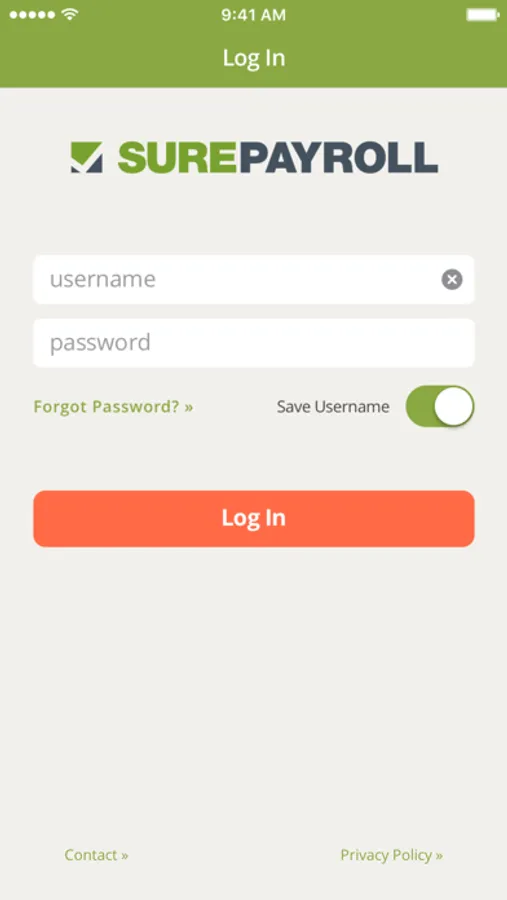Viewport: 507px width, 900px height.
Task: Tap the SurePayroll checkmark logo icon
Action: pos(87,157)
